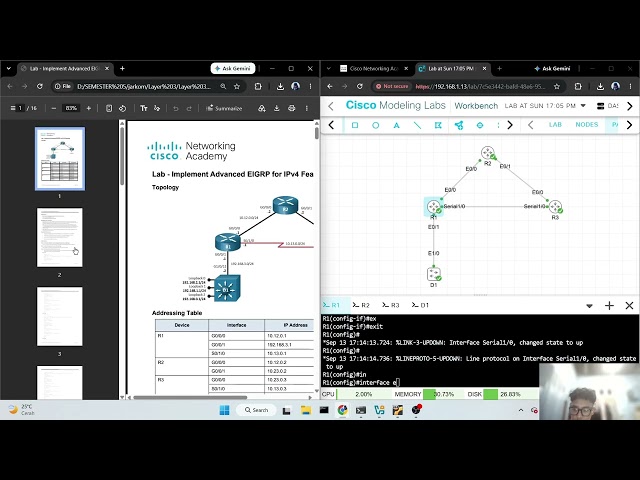Click Ask Gemini in CML browser window
Viewport: 640px width, 480px height.
(x=552, y=69)
